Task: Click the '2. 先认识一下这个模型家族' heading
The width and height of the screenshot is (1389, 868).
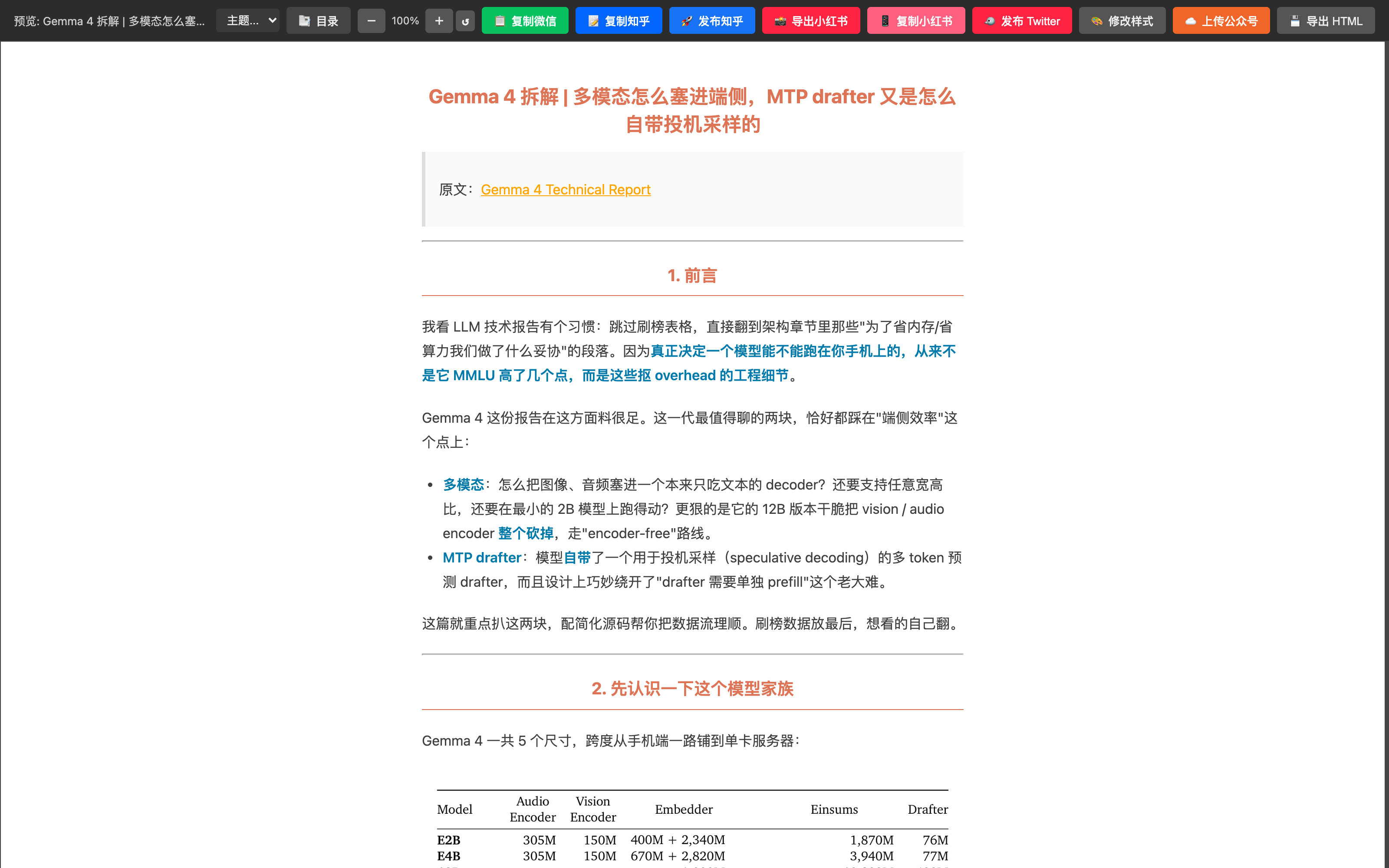Action: point(692,688)
